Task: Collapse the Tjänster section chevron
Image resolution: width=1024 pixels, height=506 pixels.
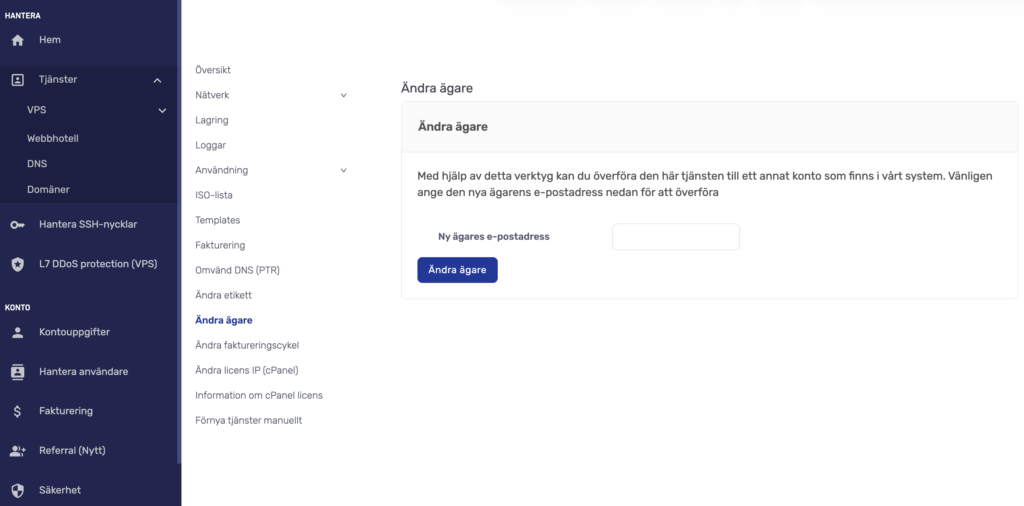Action: click(x=158, y=80)
